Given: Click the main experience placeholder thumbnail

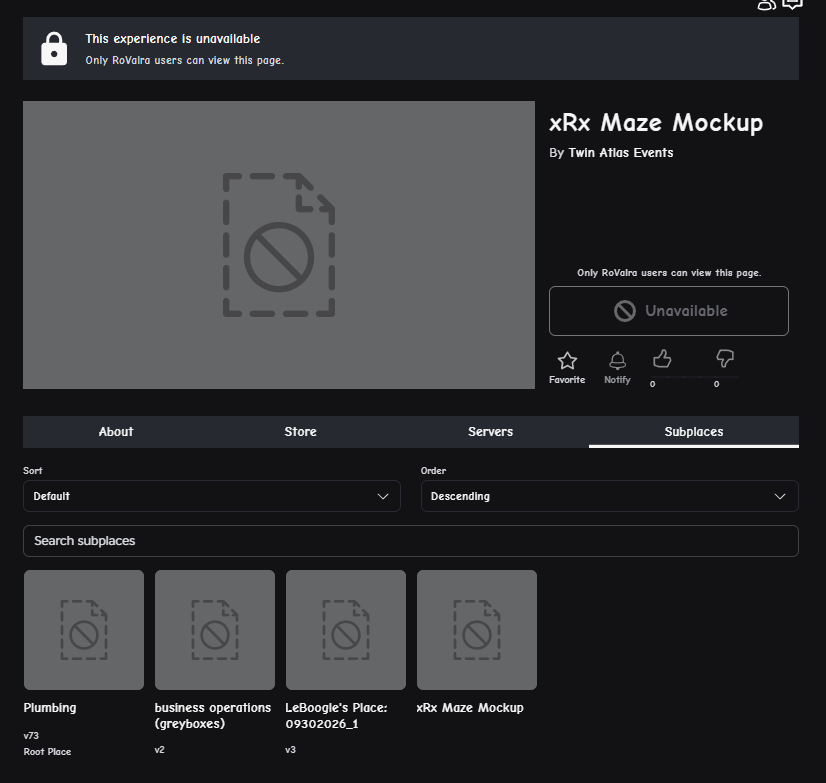Looking at the screenshot, I should click(279, 245).
